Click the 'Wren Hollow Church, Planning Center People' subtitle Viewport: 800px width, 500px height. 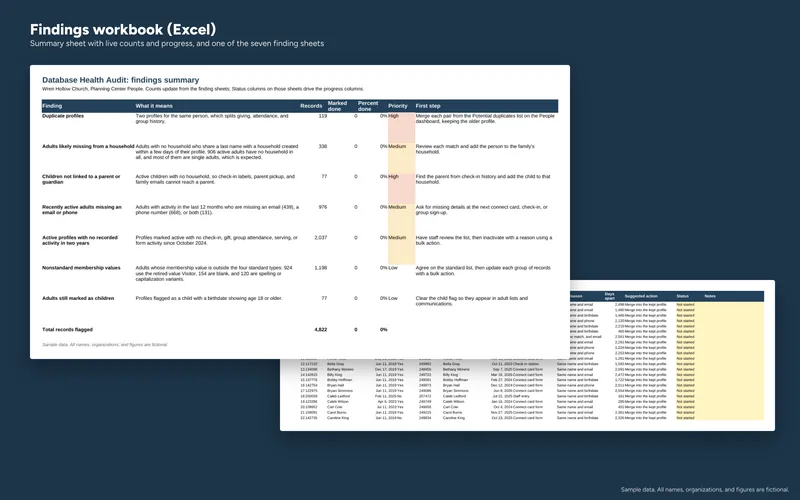pos(203,89)
